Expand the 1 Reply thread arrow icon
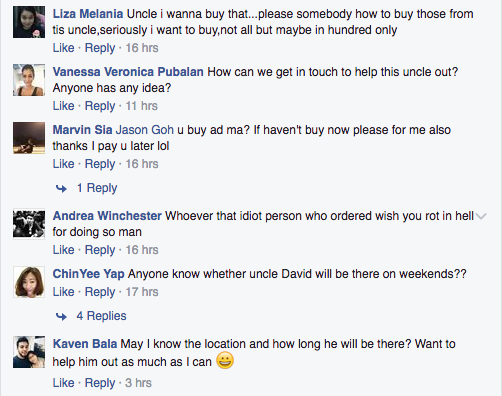 [x=61, y=189]
